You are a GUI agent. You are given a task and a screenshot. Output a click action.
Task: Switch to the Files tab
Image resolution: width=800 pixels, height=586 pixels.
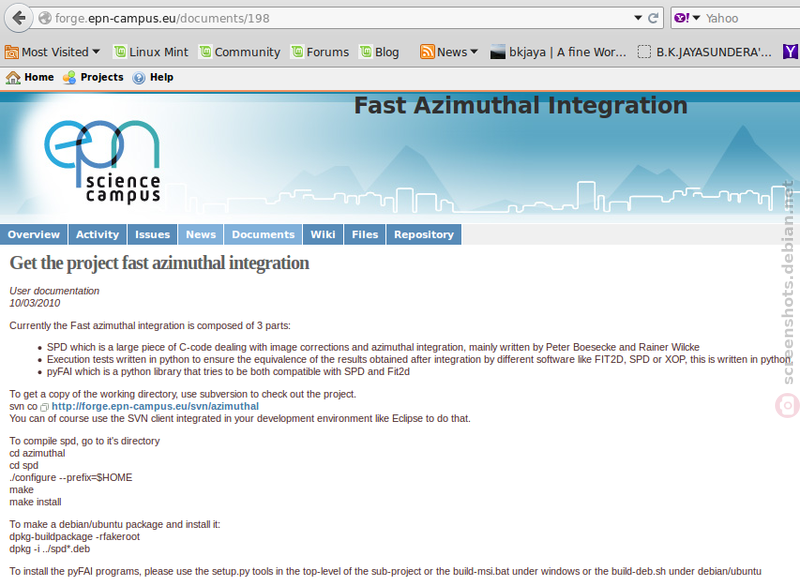click(365, 235)
